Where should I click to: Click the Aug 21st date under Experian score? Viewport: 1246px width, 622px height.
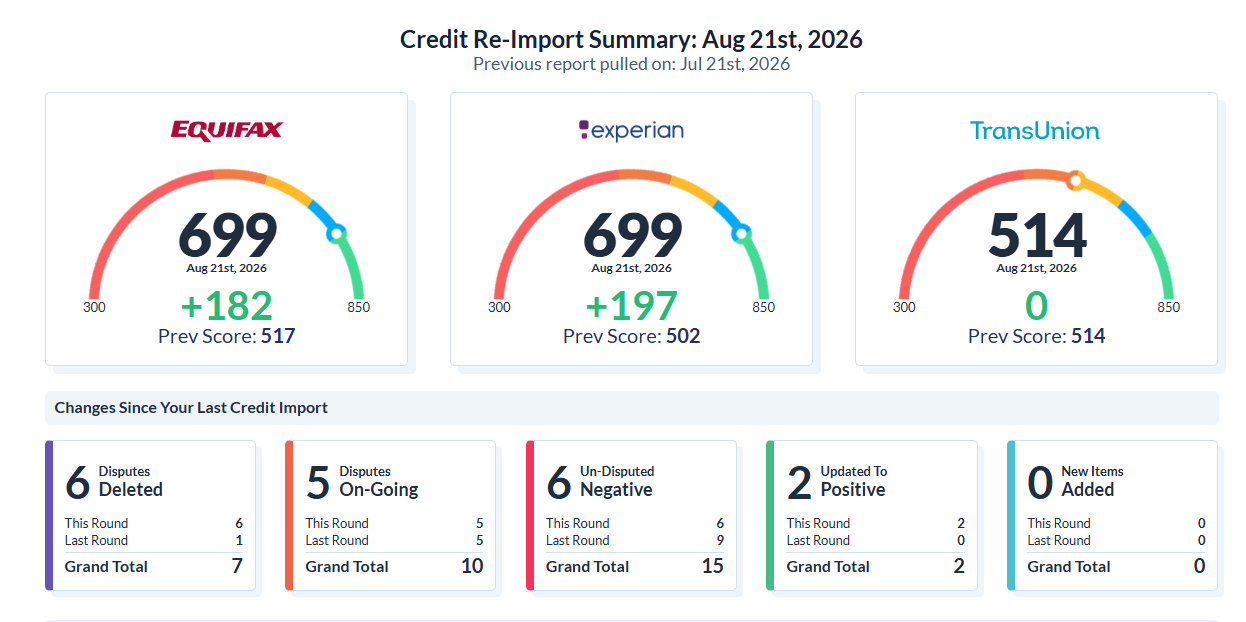pyautogui.click(x=631, y=268)
